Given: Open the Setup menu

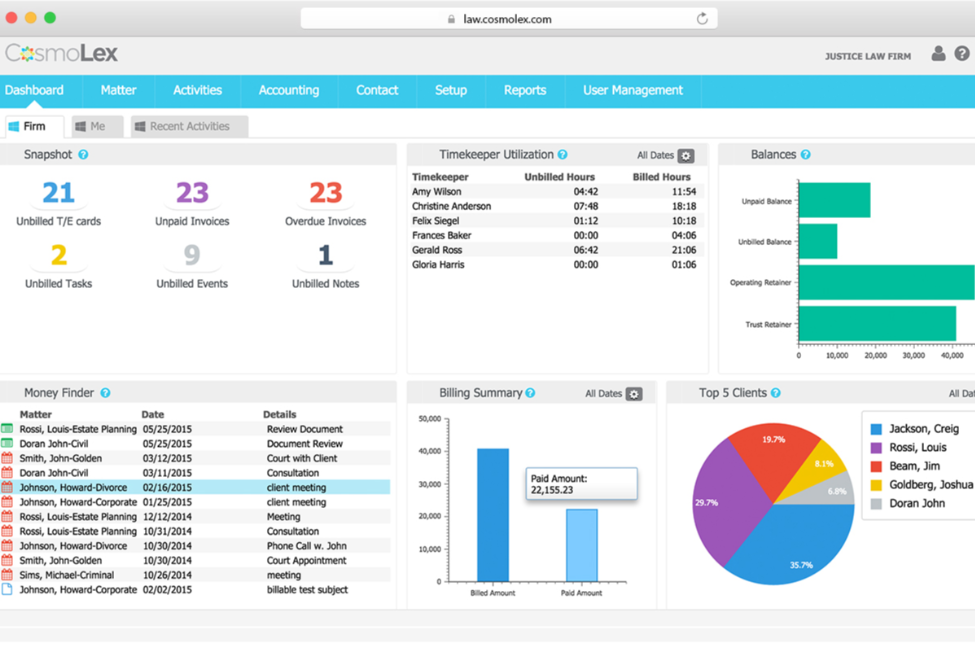Looking at the screenshot, I should pos(451,90).
